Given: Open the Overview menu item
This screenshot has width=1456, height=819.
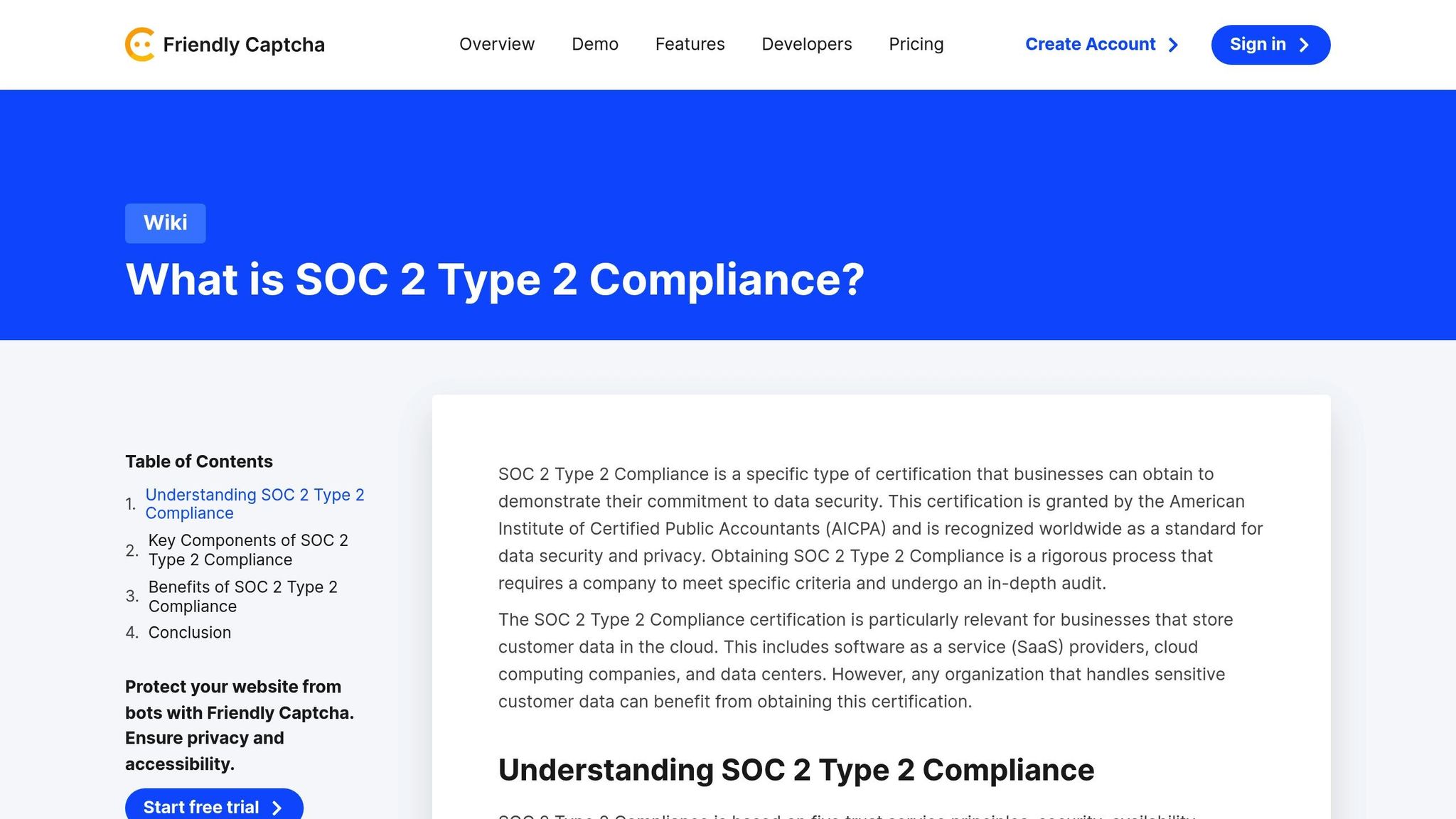Looking at the screenshot, I should tap(497, 44).
